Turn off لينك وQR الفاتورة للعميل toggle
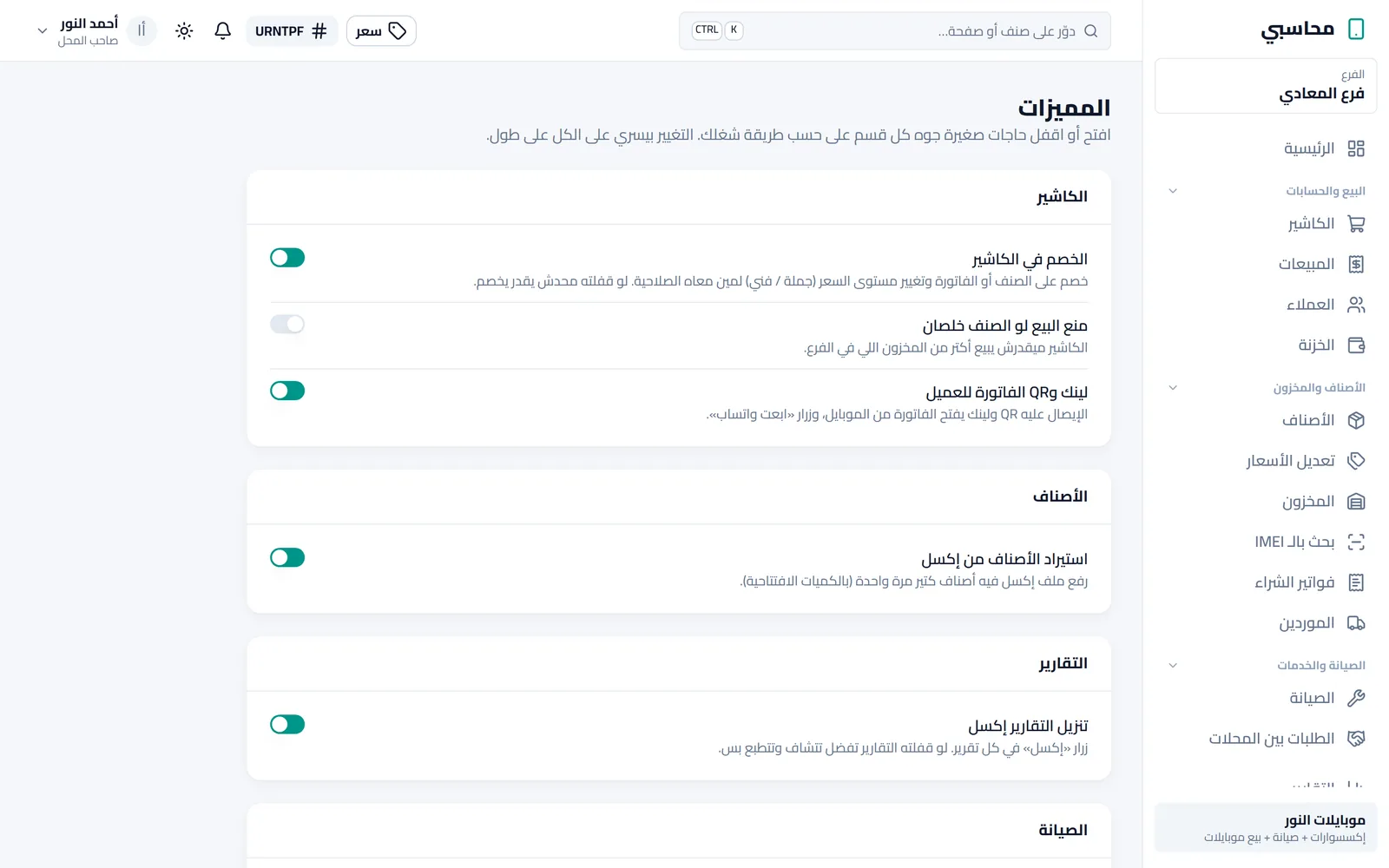Viewport: 1389px width, 868px height. (x=287, y=391)
